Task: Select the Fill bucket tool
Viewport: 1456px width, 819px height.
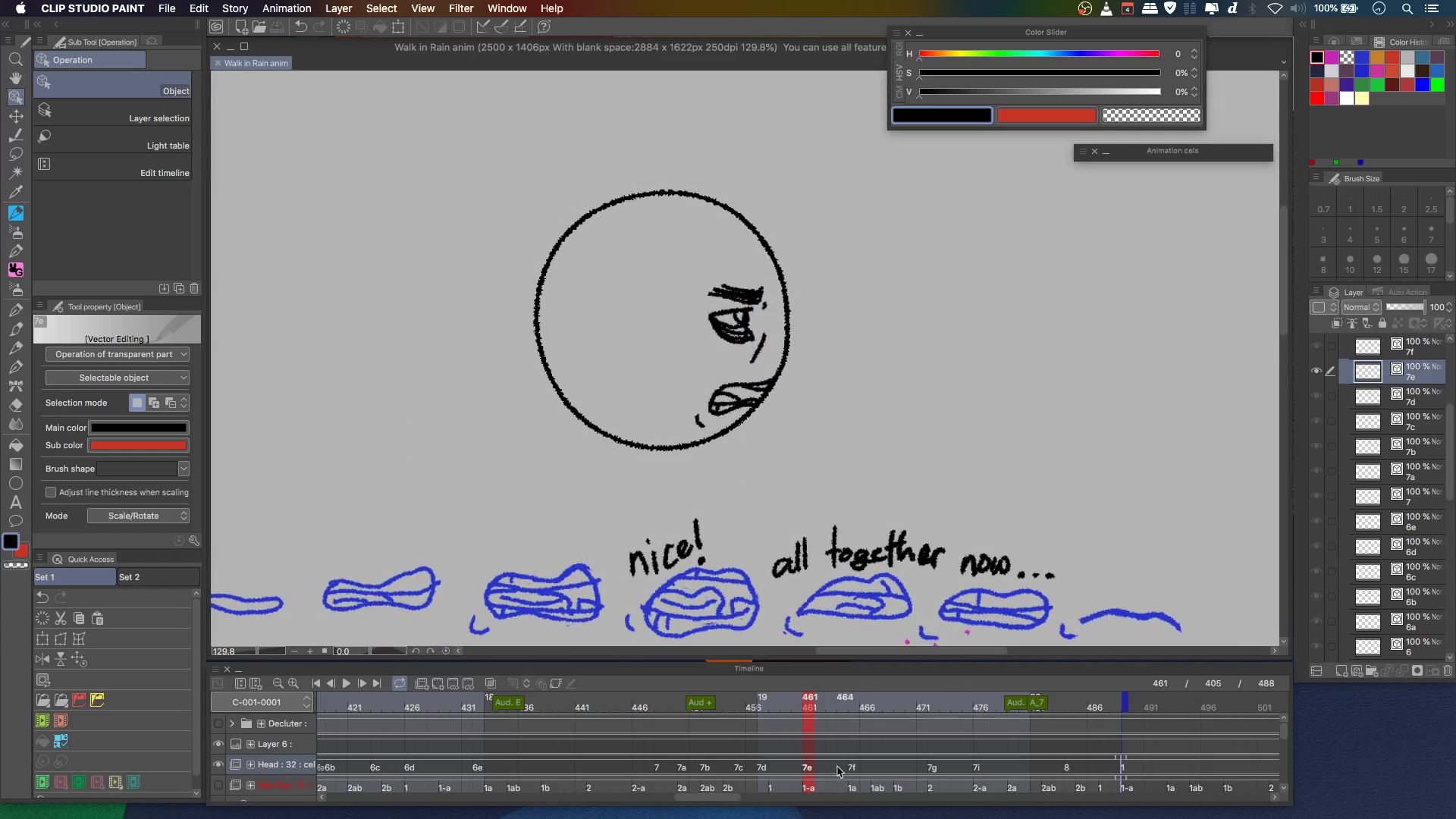Action: [x=15, y=445]
